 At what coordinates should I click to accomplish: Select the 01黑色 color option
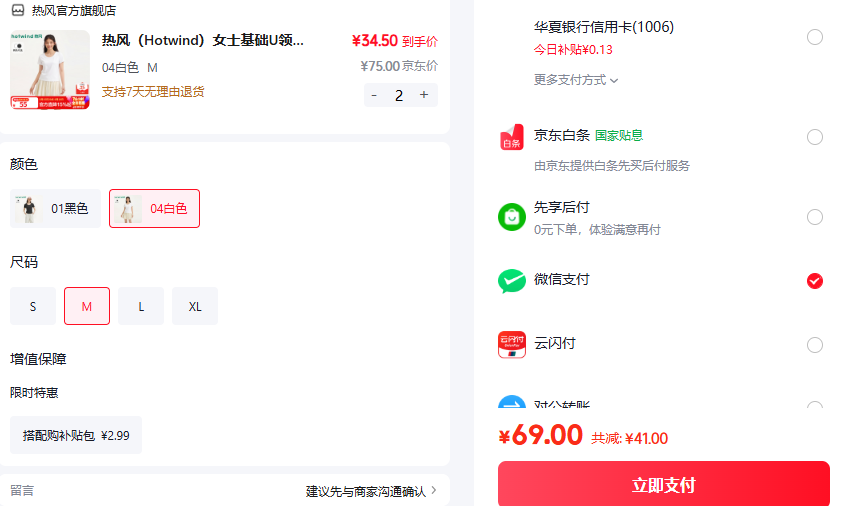point(55,209)
